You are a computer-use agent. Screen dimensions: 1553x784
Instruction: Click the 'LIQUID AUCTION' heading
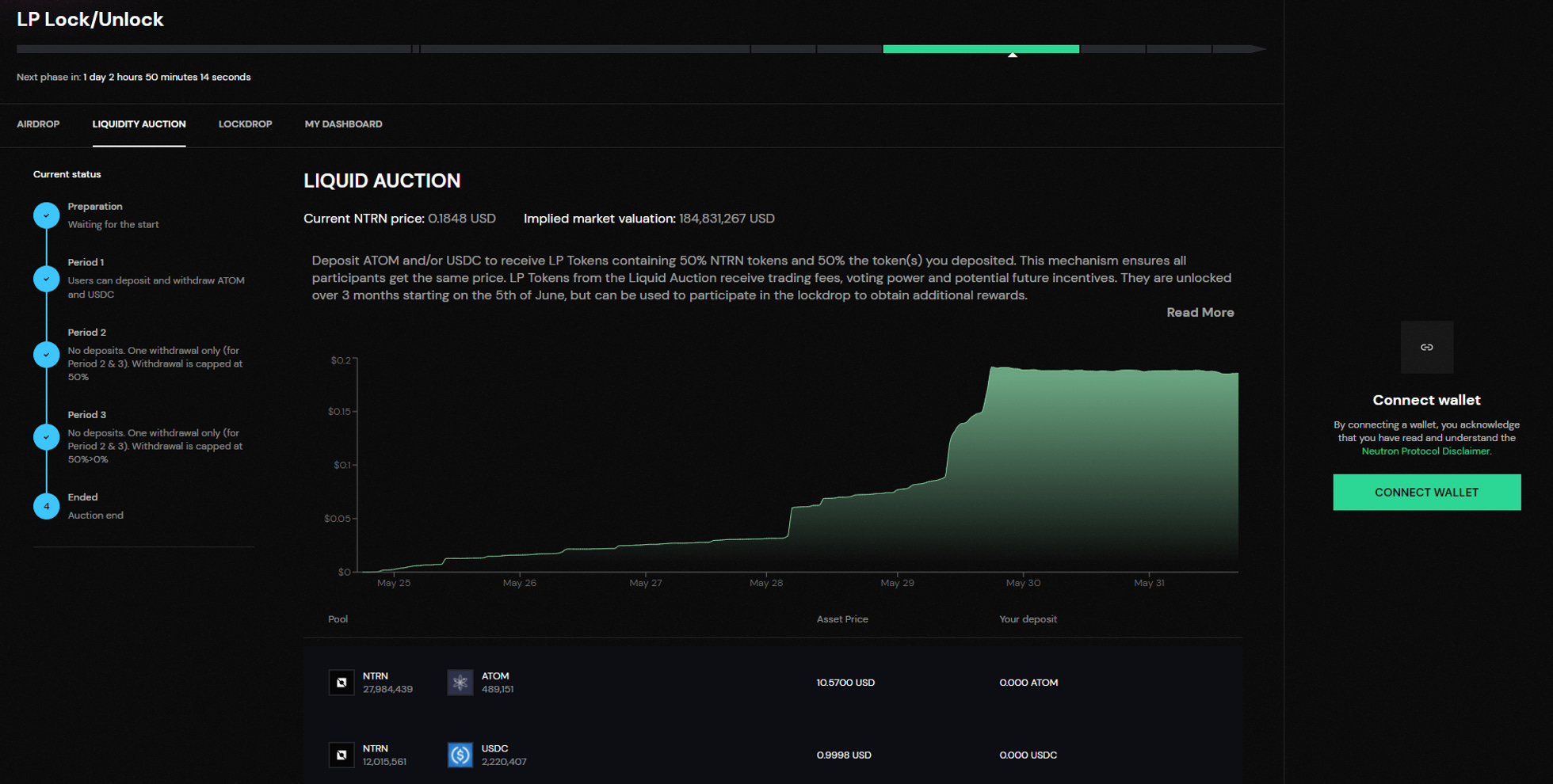click(x=382, y=181)
